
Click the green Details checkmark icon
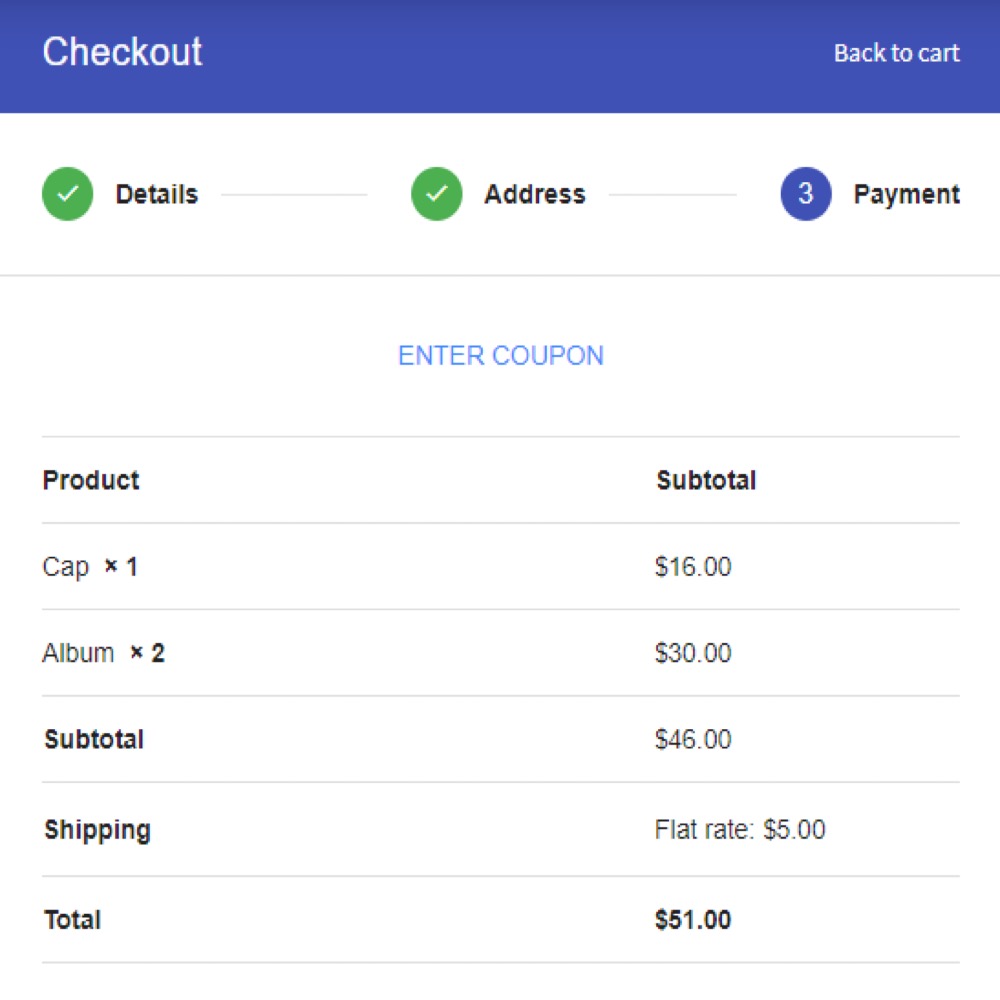[68, 194]
